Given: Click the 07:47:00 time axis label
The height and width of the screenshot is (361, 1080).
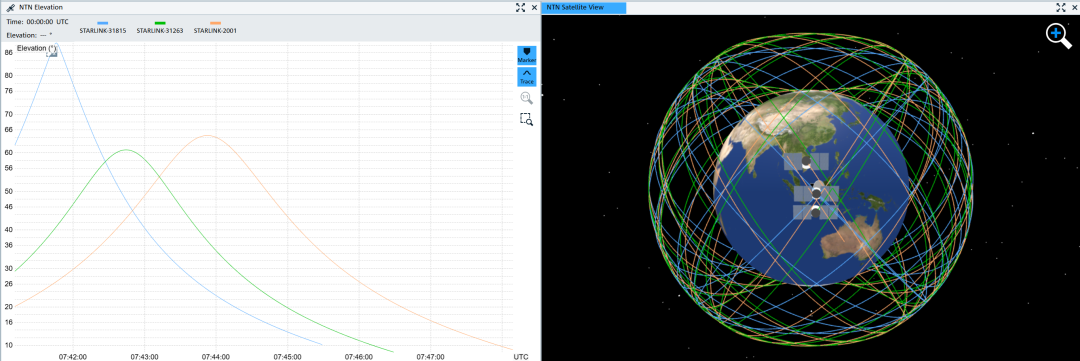Looking at the screenshot, I should pos(430,357).
